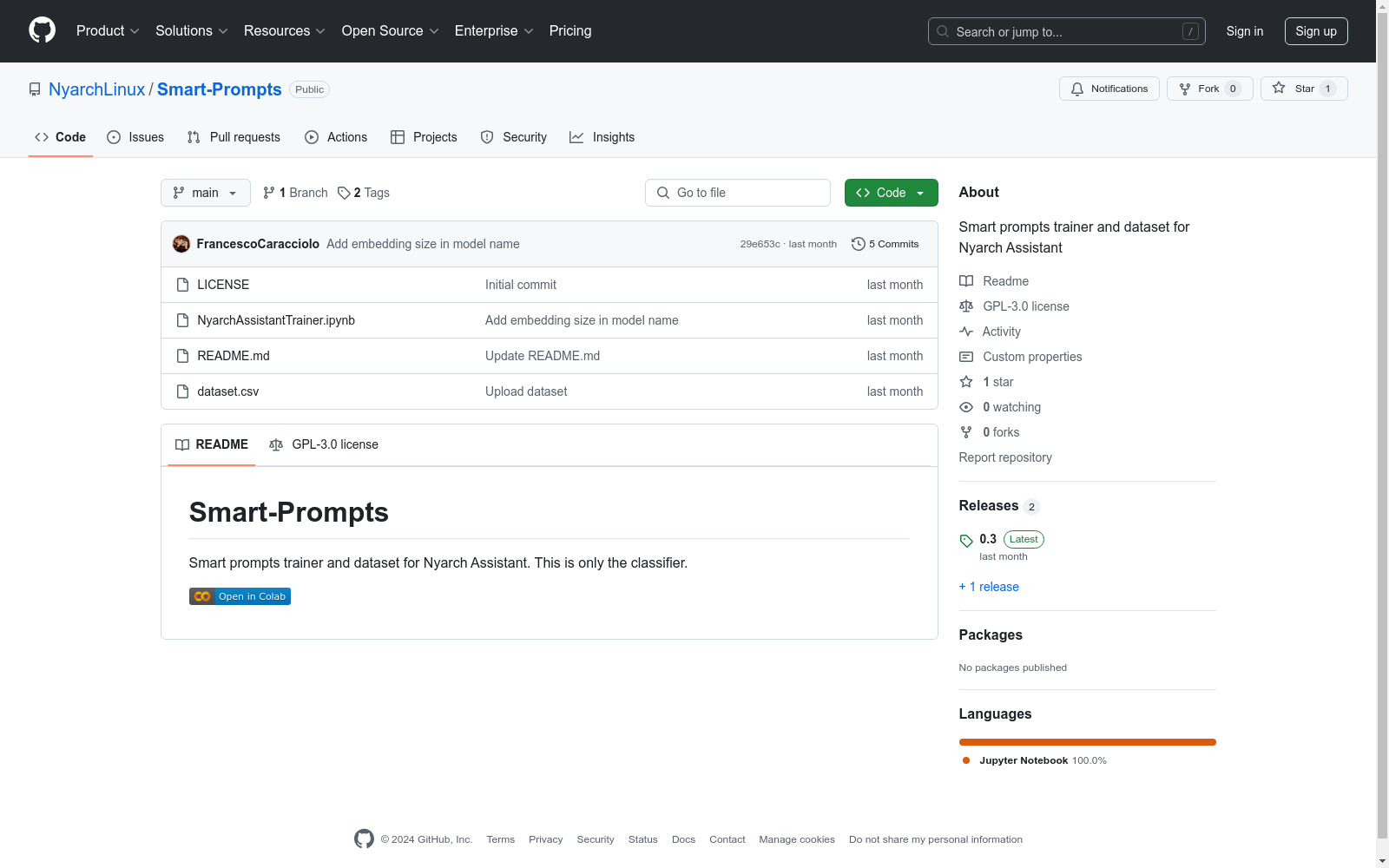Viewport: 1389px width, 868px height.
Task: Click the bell icon in Notifications button
Action: (x=1077, y=89)
